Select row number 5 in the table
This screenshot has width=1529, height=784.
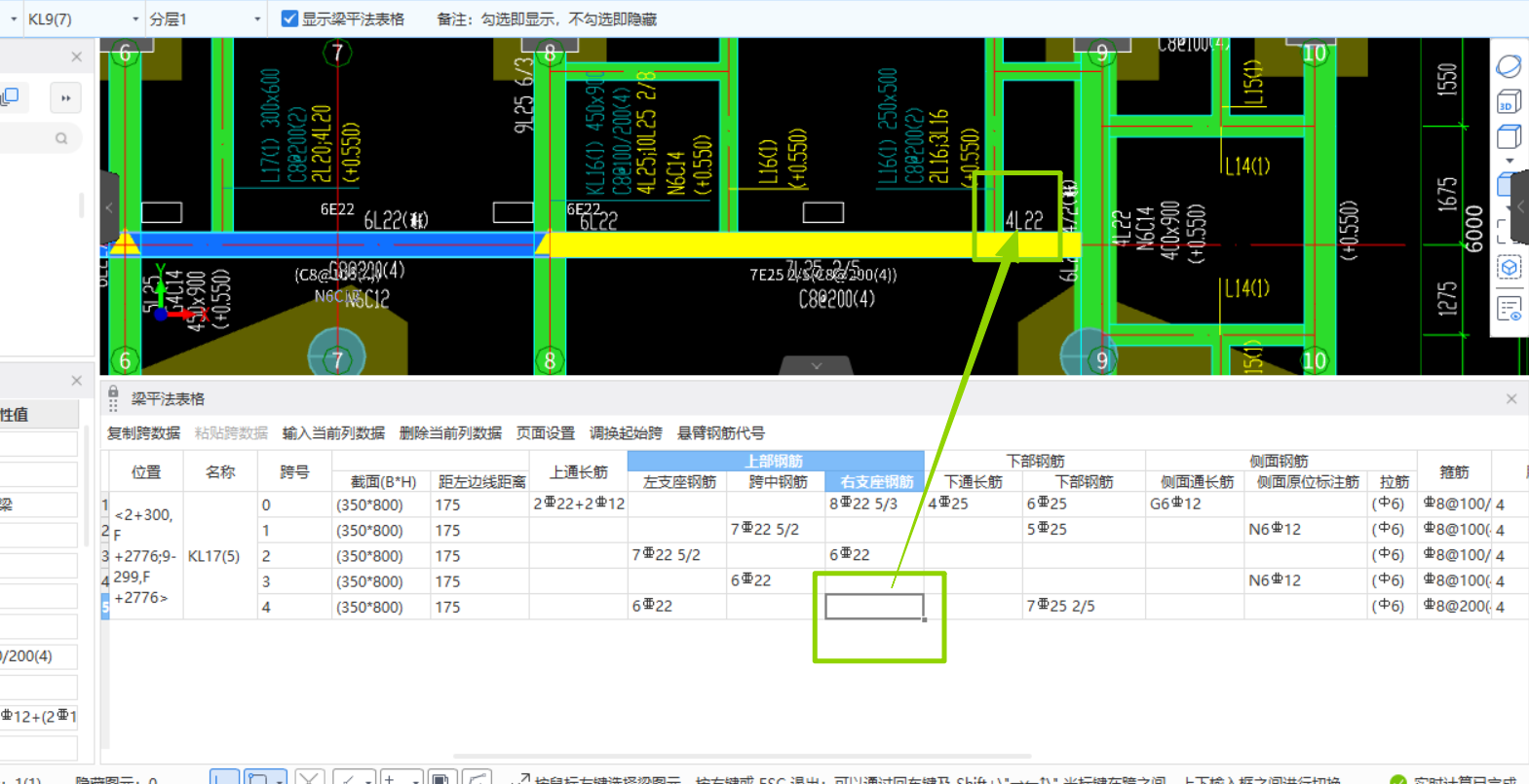pyautogui.click(x=105, y=607)
